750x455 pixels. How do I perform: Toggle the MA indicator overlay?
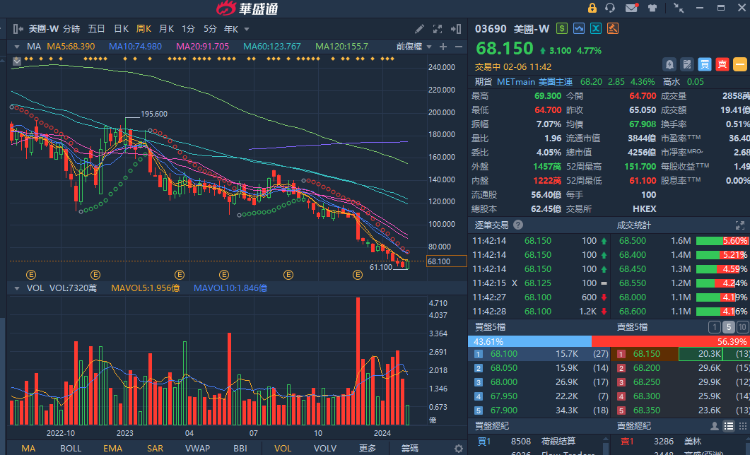28,448
